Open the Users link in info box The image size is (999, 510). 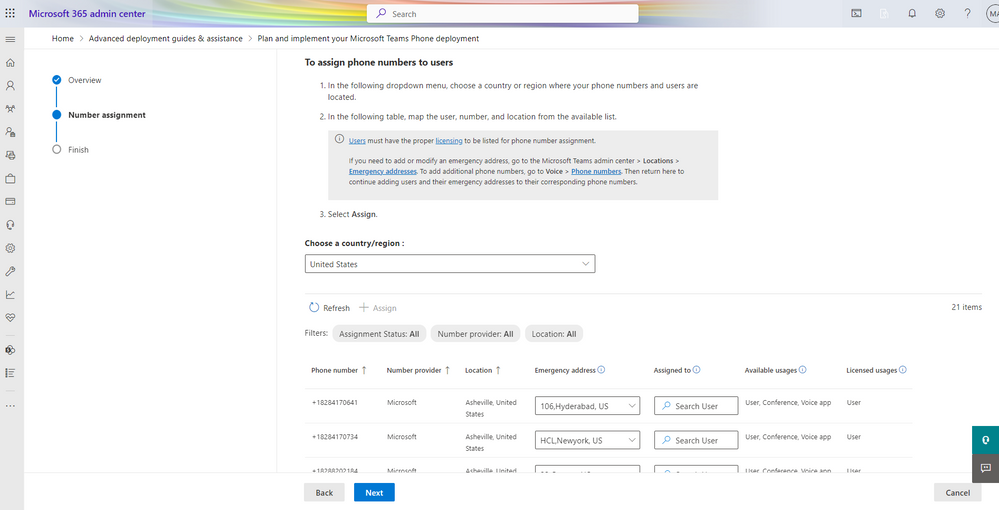pyautogui.click(x=357, y=140)
